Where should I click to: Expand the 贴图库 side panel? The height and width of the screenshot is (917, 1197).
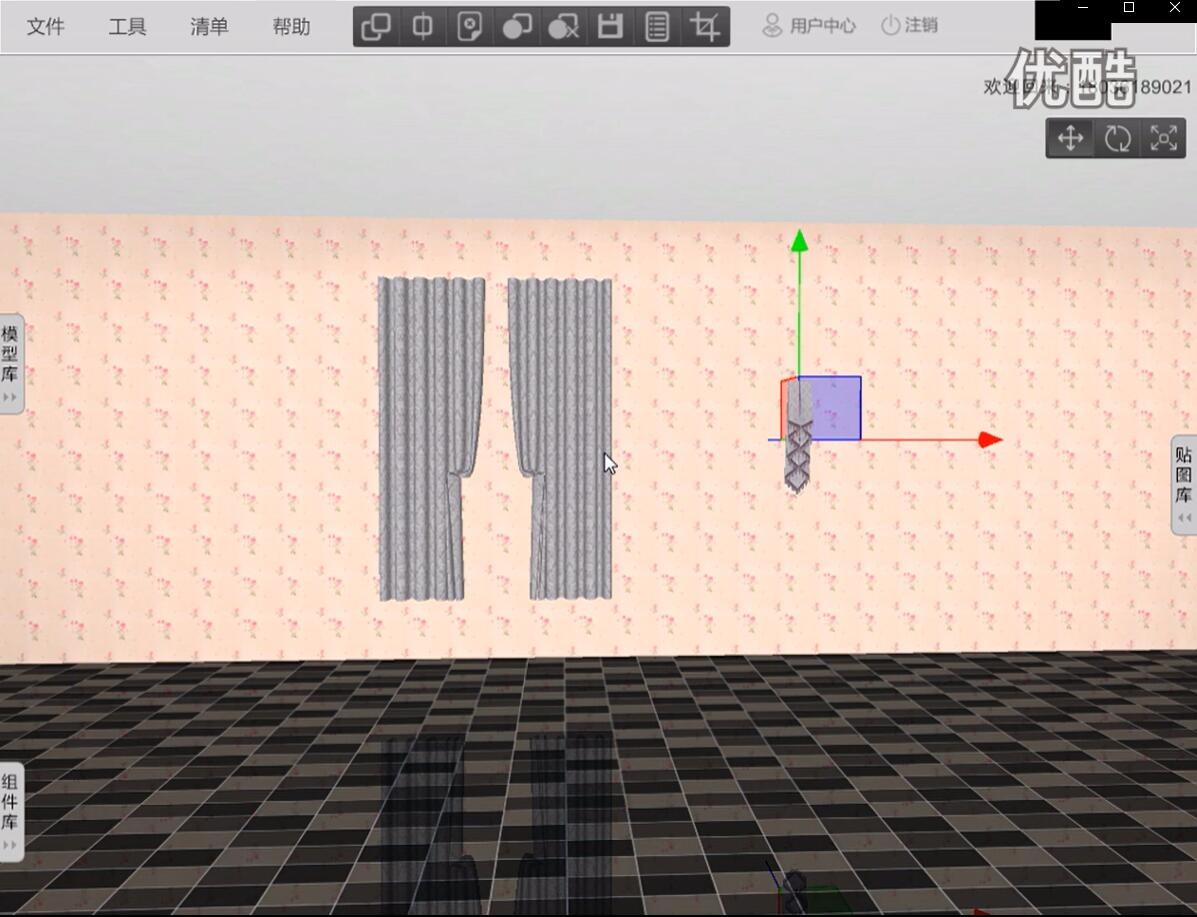pos(1184,484)
